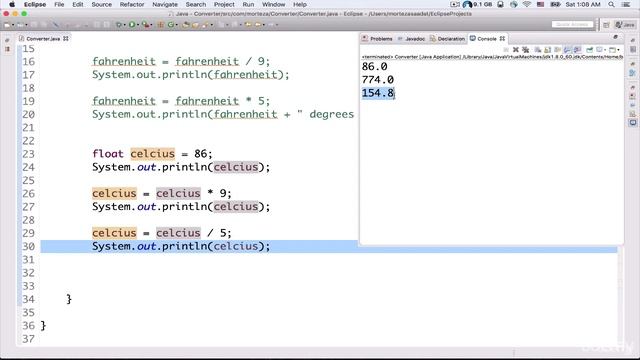
Task: Open Spotlight search in menu bar
Action: click(x=611, y=4)
